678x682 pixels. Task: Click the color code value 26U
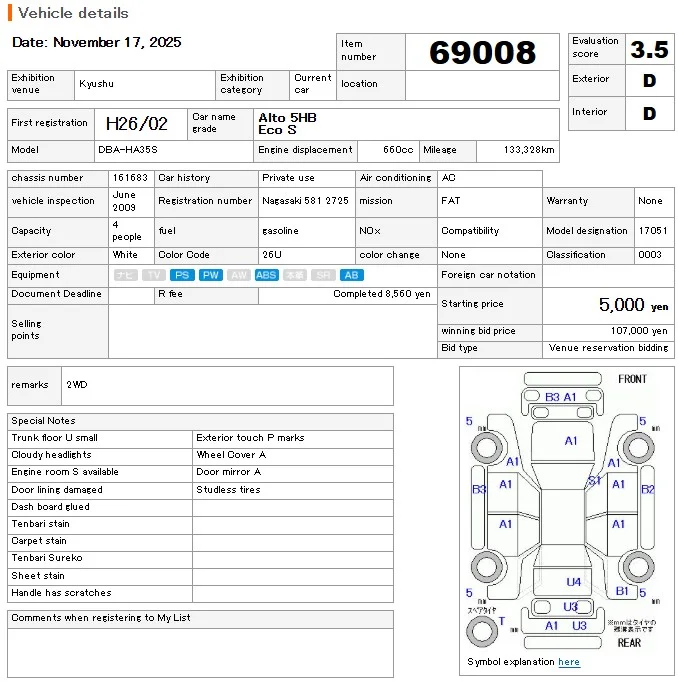[x=272, y=254]
